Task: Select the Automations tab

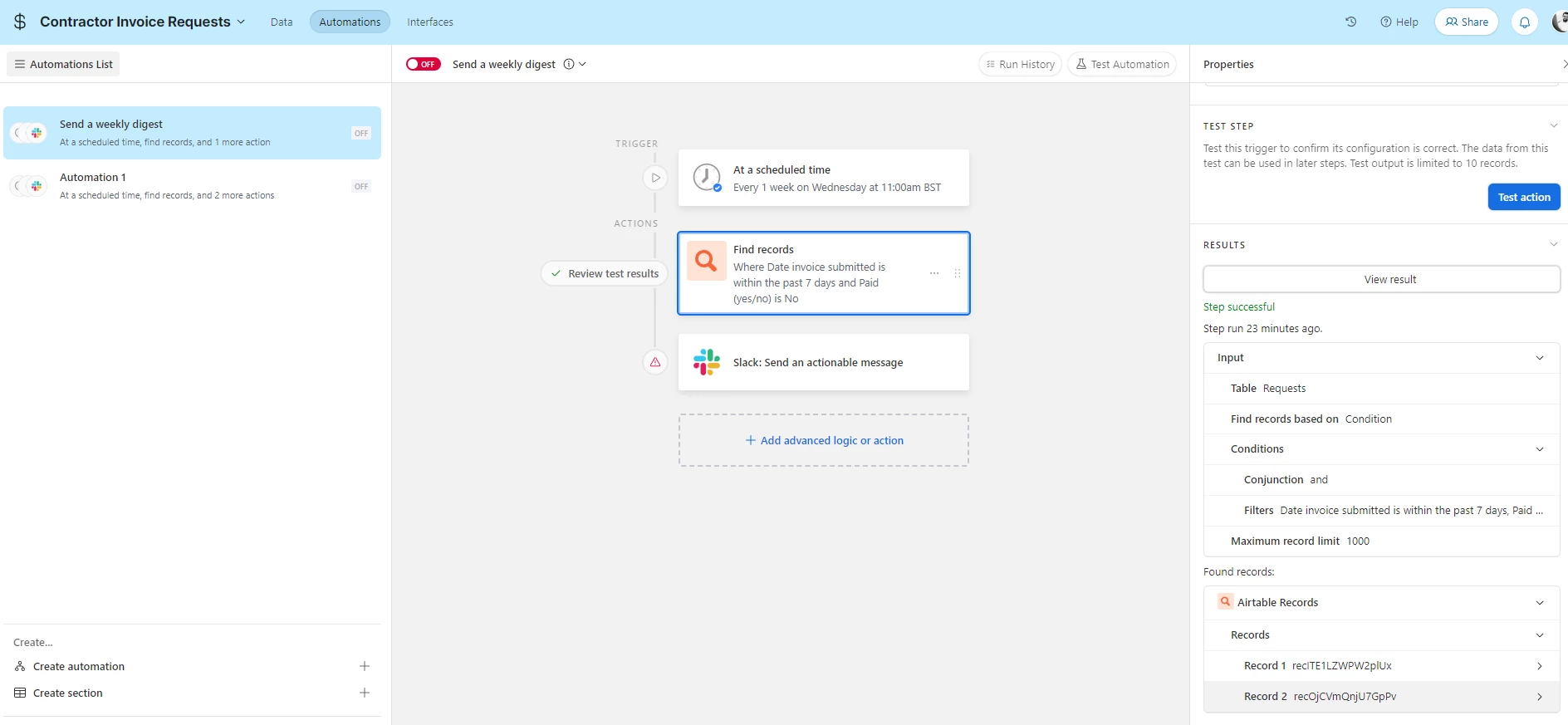Action: [x=350, y=22]
